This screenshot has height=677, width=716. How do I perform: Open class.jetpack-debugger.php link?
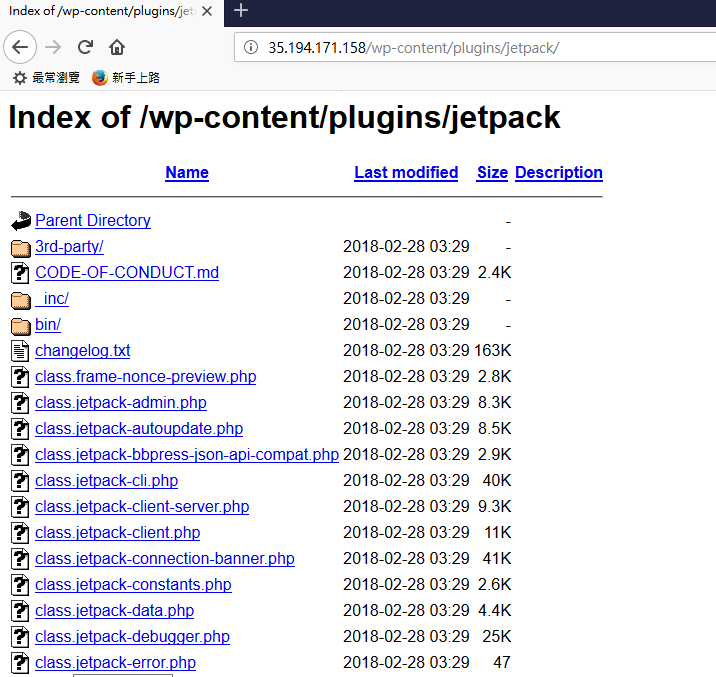(x=132, y=637)
